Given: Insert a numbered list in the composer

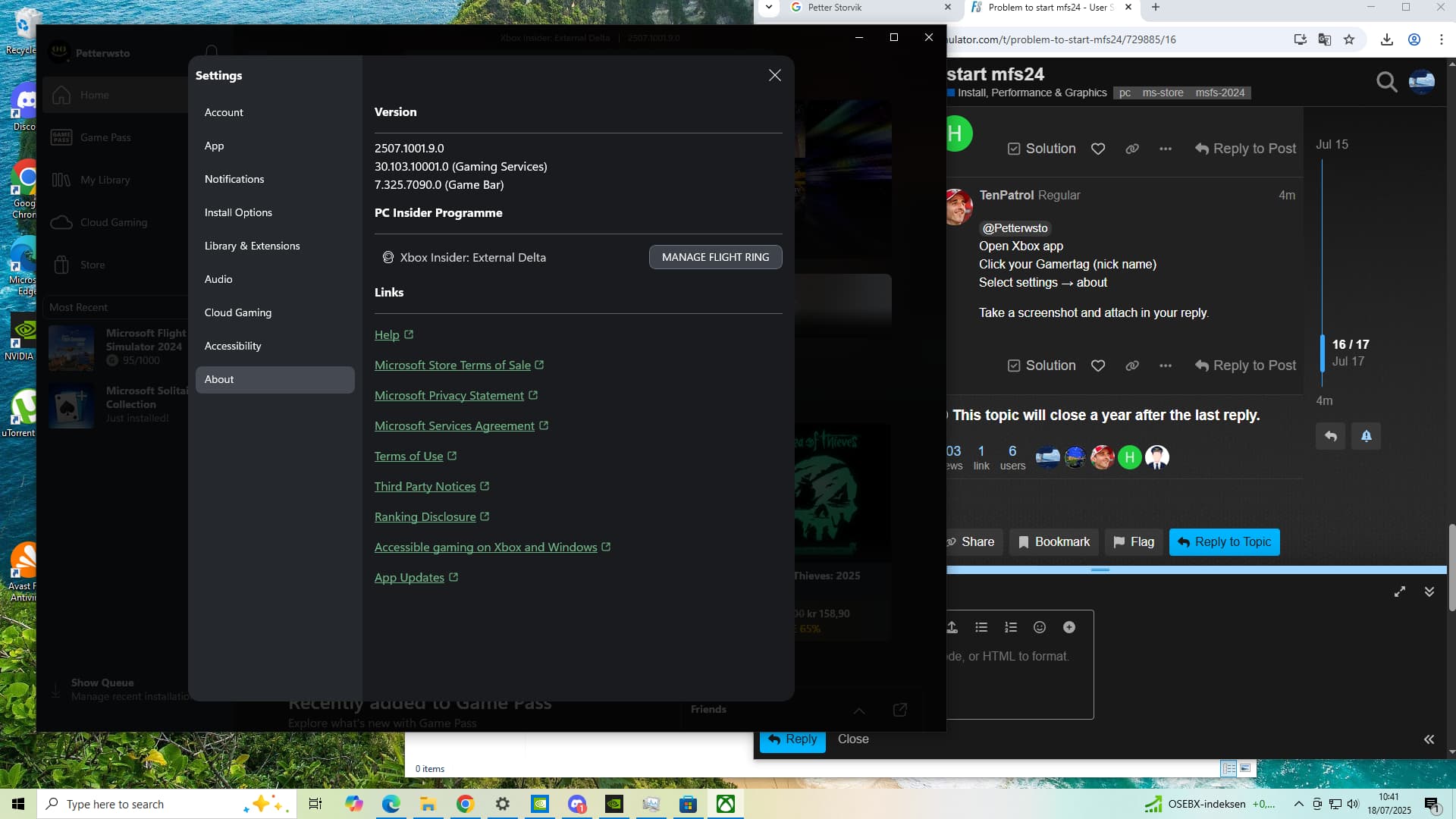Looking at the screenshot, I should tap(1010, 627).
